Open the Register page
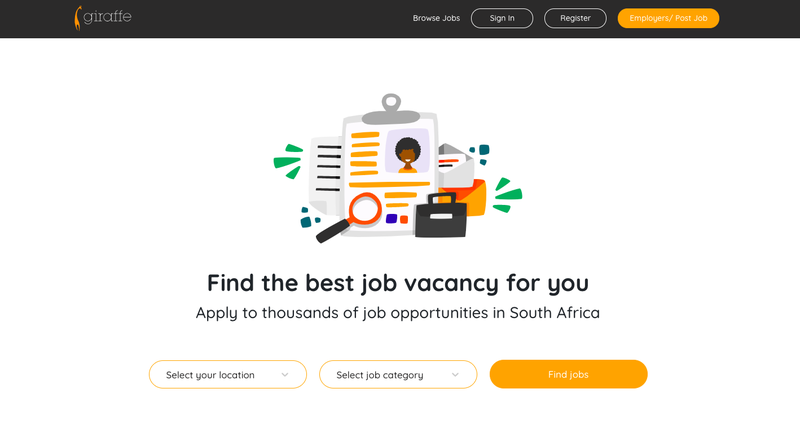 click(575, 18)
